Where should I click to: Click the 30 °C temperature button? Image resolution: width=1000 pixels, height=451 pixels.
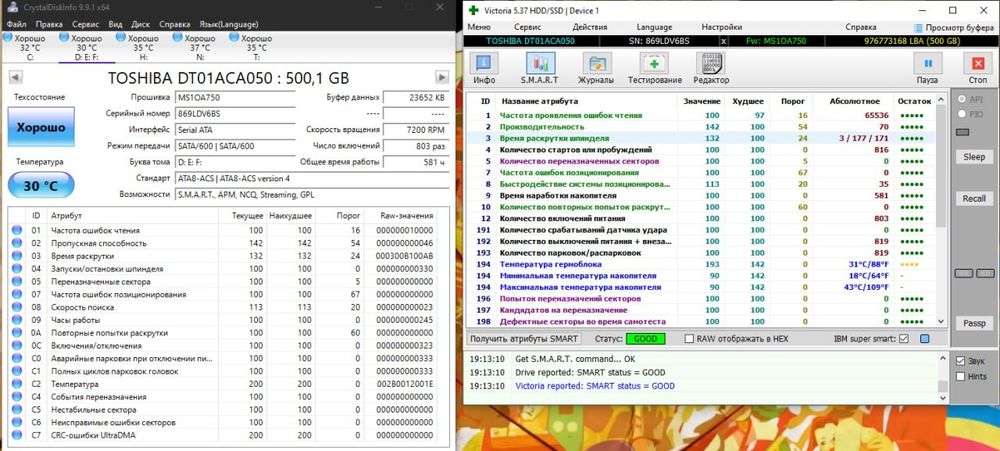click(x=41, y=186)
